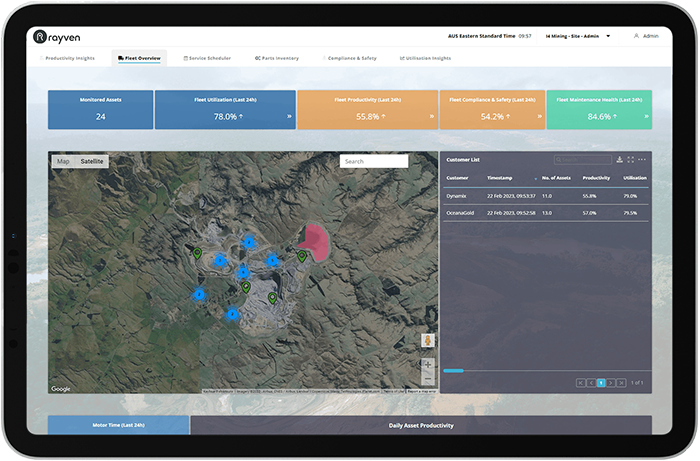Viewport: 700px width, 461px height.
Task: Click the Rayven logo
Action: coord(57,37)
